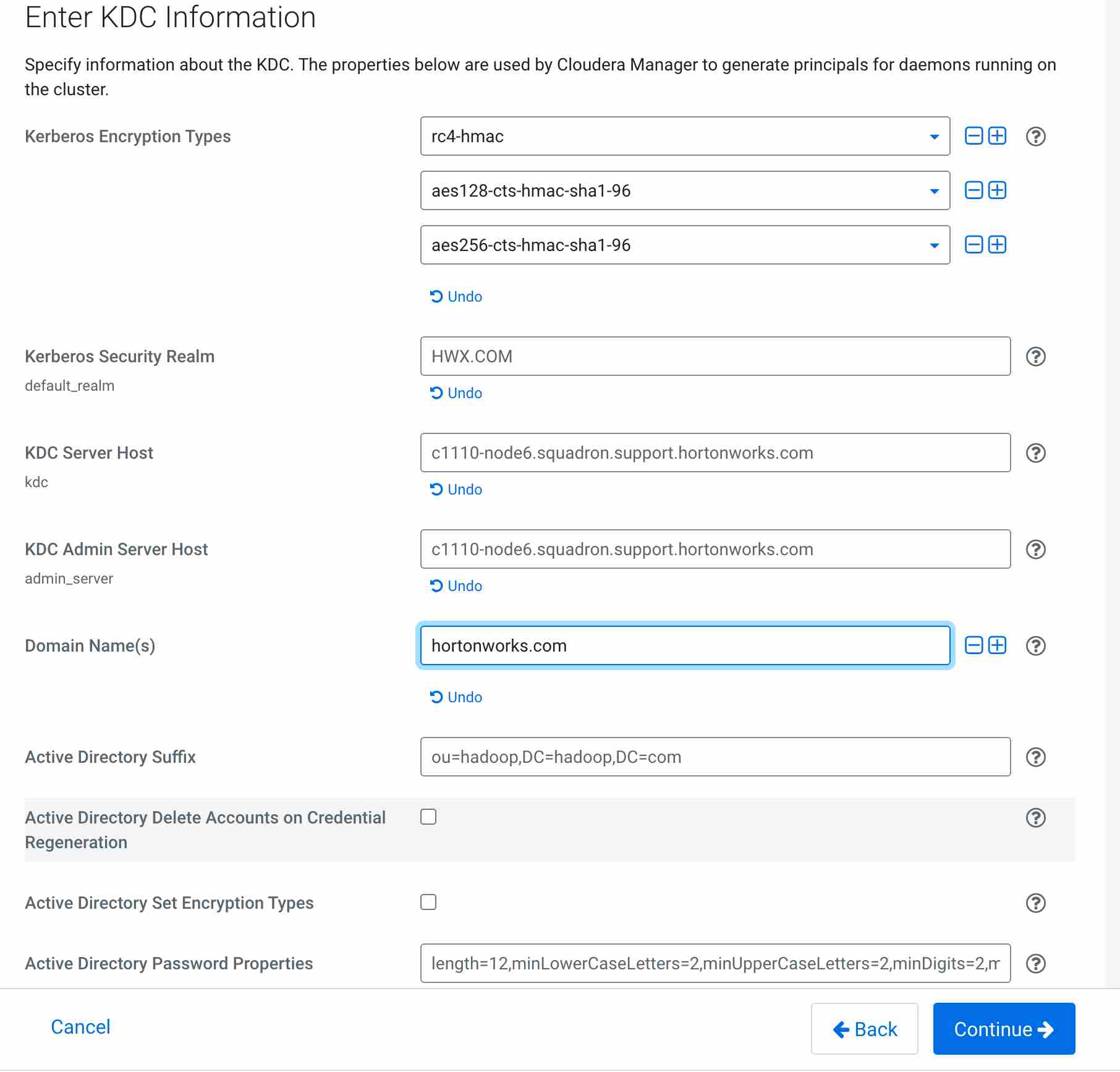Image resolution: width=1120 pixels, height=1072 pixels.
Task: Check Active Directory Set Encryption Types
Action: pos(428,902)
